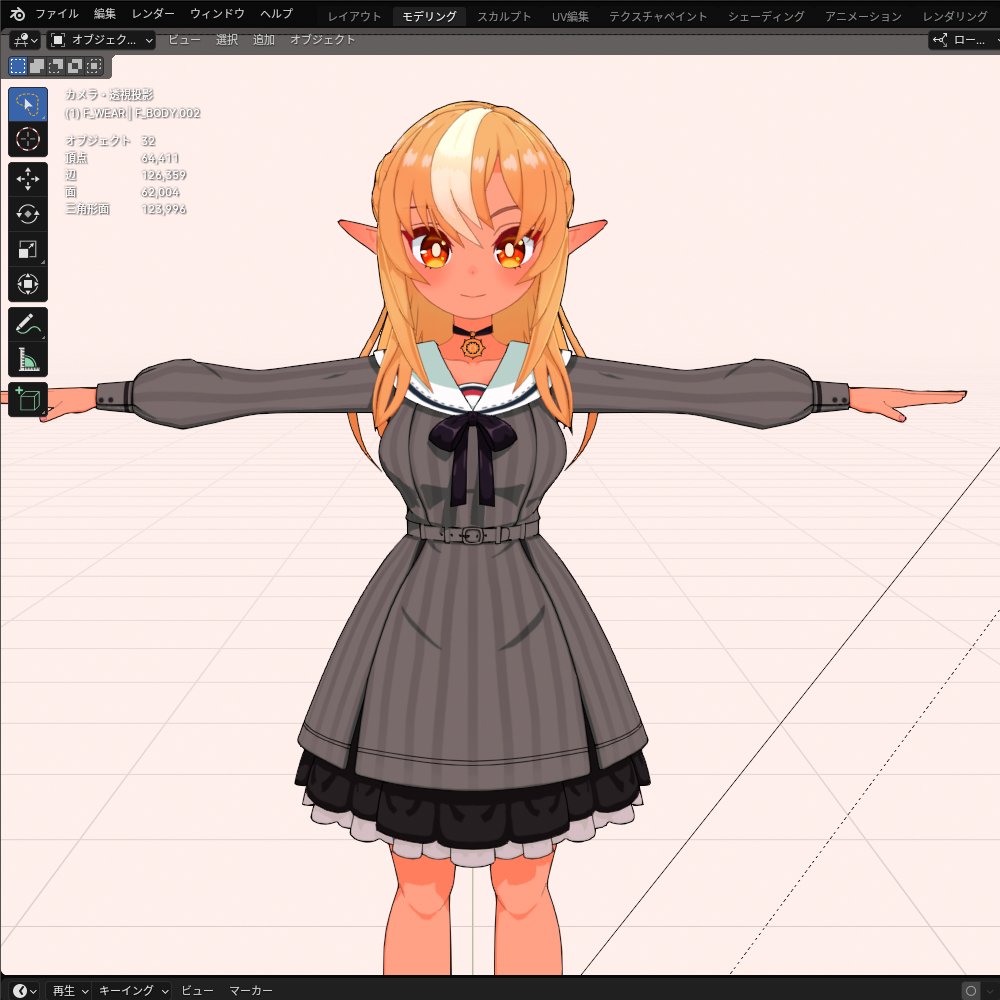Select the Annotate pencil tool
This screenshot has width=1000, height=1000.
(27, 325)
